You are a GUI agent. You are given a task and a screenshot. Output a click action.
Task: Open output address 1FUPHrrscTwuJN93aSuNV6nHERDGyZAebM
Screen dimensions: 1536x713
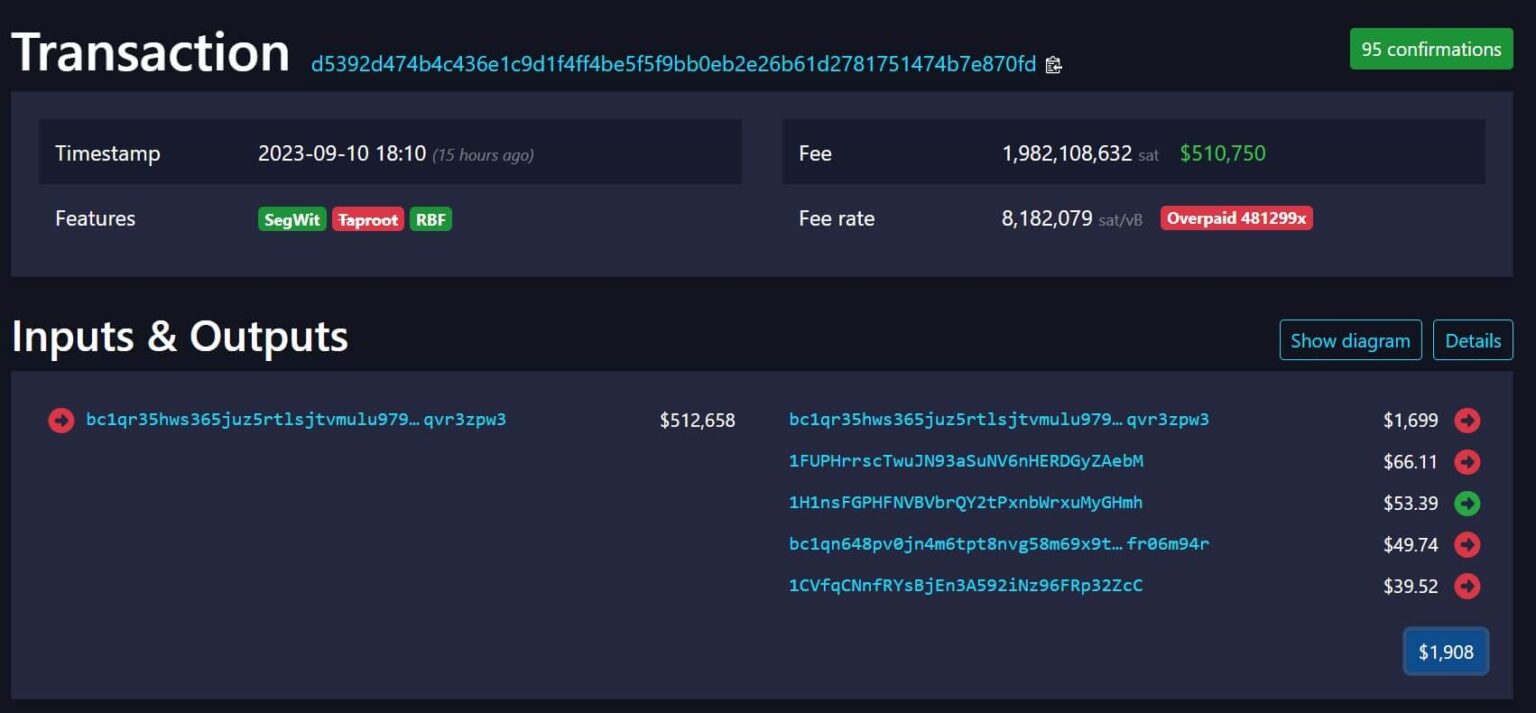[x=965, y=461]
